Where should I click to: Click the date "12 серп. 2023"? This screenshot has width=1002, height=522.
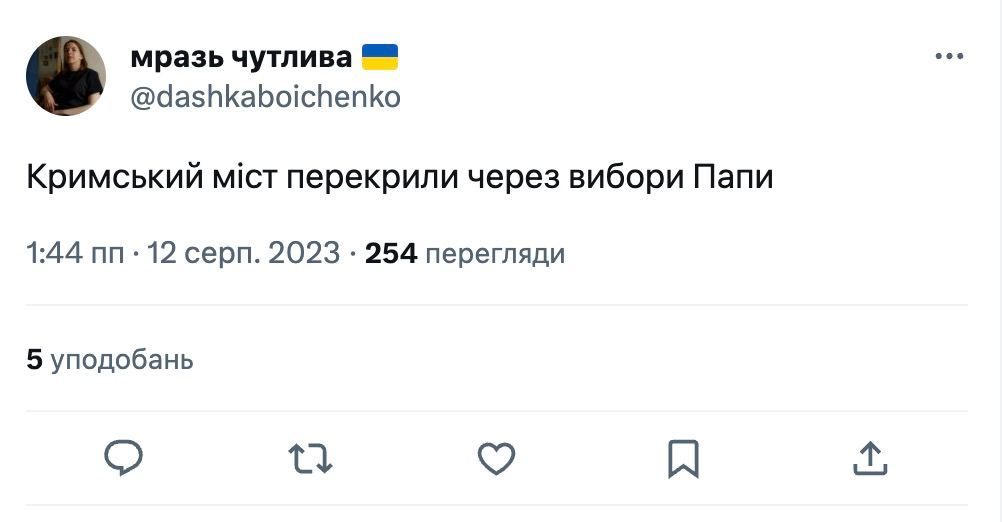(244, 254)
